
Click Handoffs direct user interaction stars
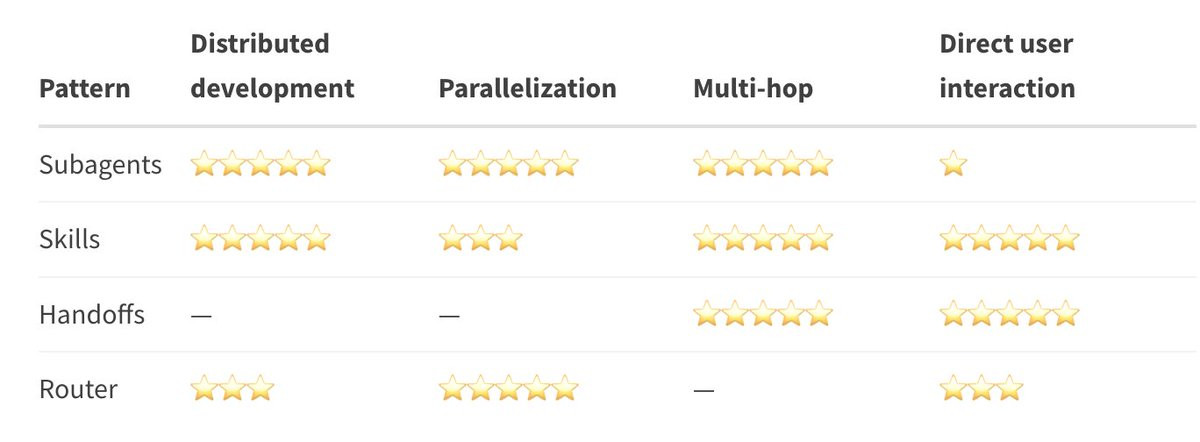tap(1010, 314)
